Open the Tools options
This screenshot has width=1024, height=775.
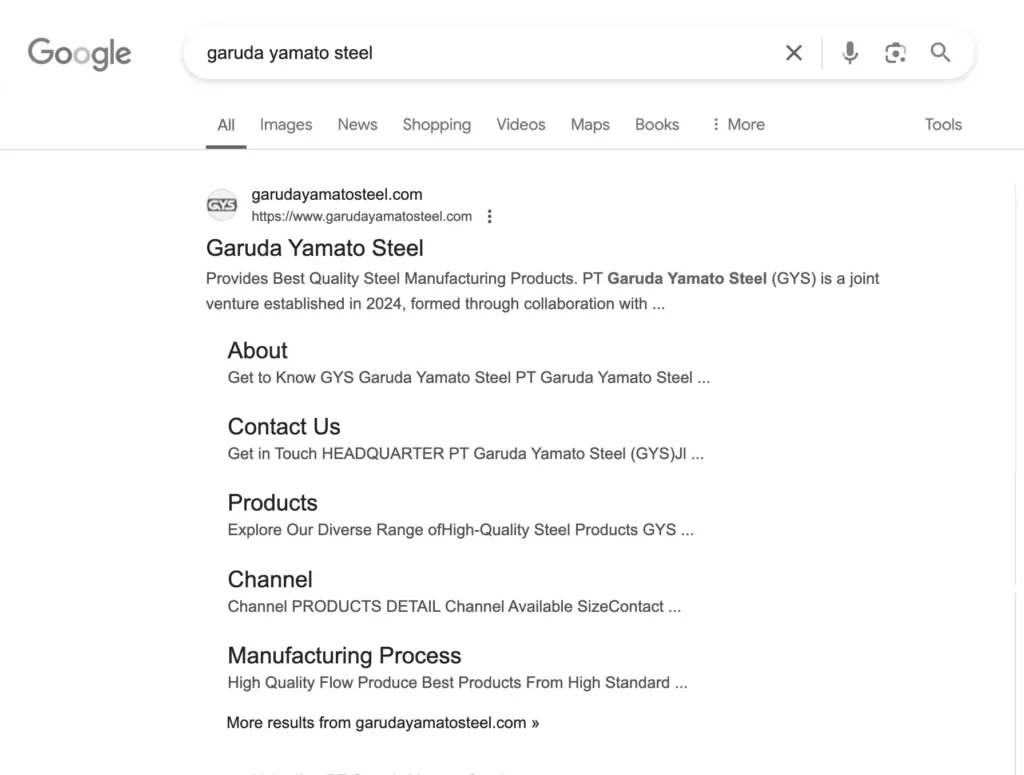942,124
